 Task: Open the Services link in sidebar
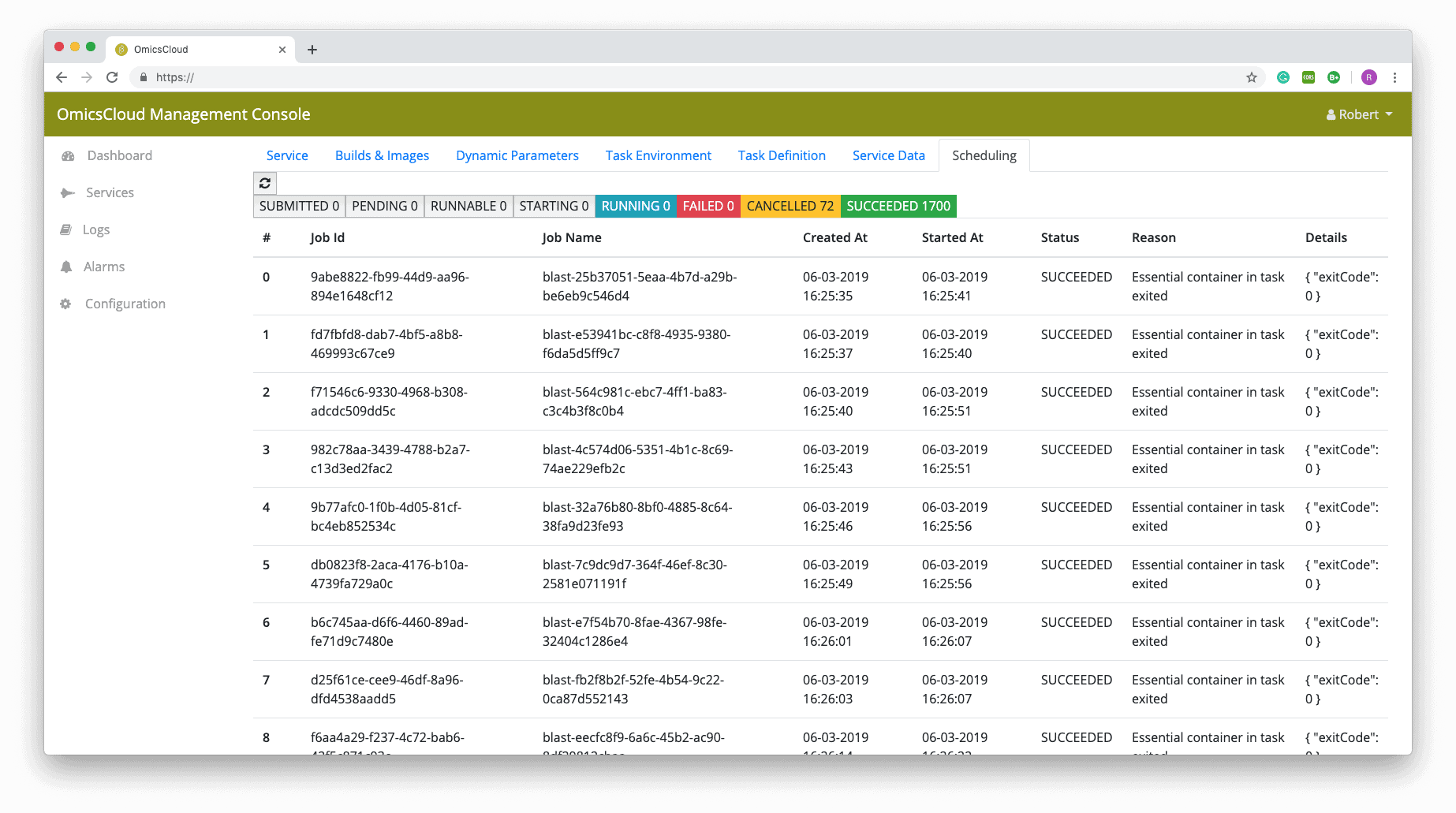[110, 193]
